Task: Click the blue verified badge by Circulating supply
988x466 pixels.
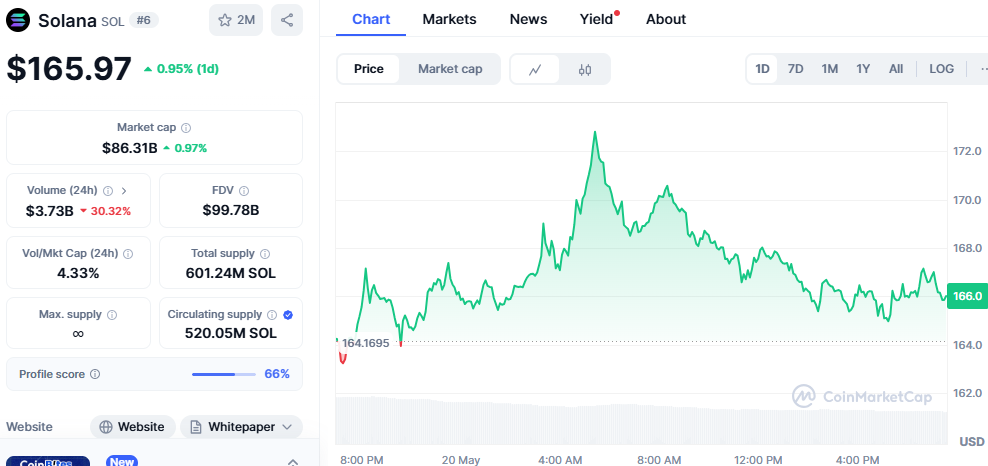Action: click(x=288, y=314)
